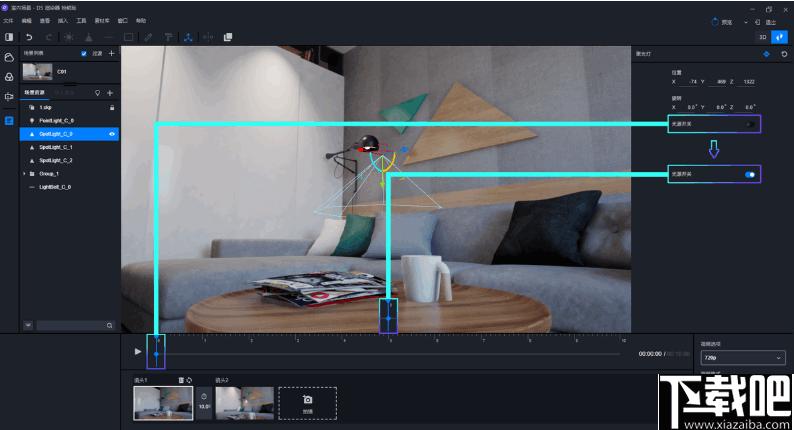This screenshot has height=430, width=794.
Task: Click the Redo arrow icon
Action: [x=49, y=37]
